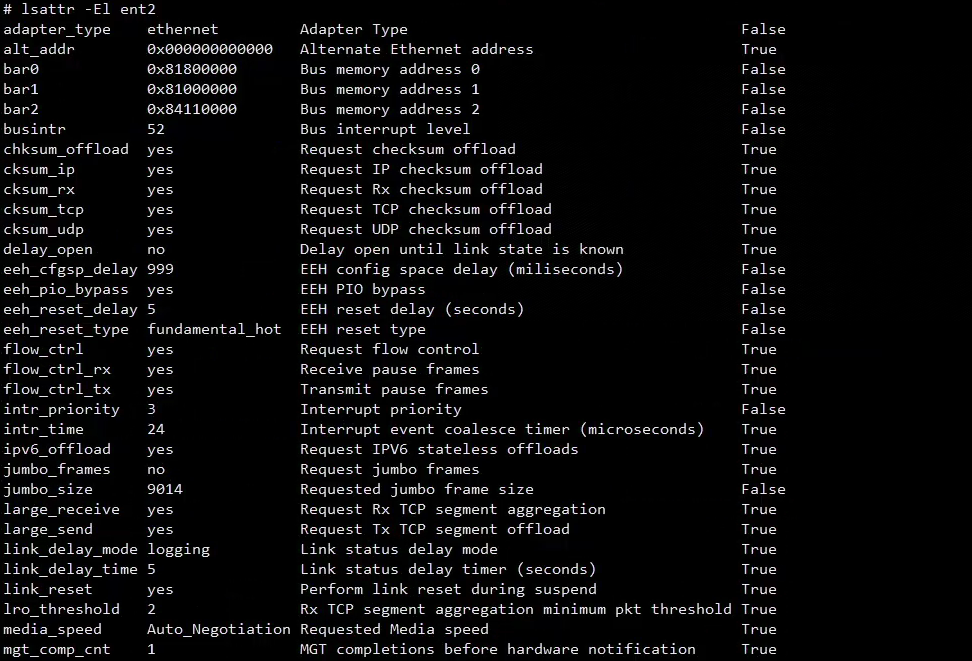The image size is (972, 661).
Task: Click the 'MGT completions before hardware notification' text
Action: coord(497,649)
